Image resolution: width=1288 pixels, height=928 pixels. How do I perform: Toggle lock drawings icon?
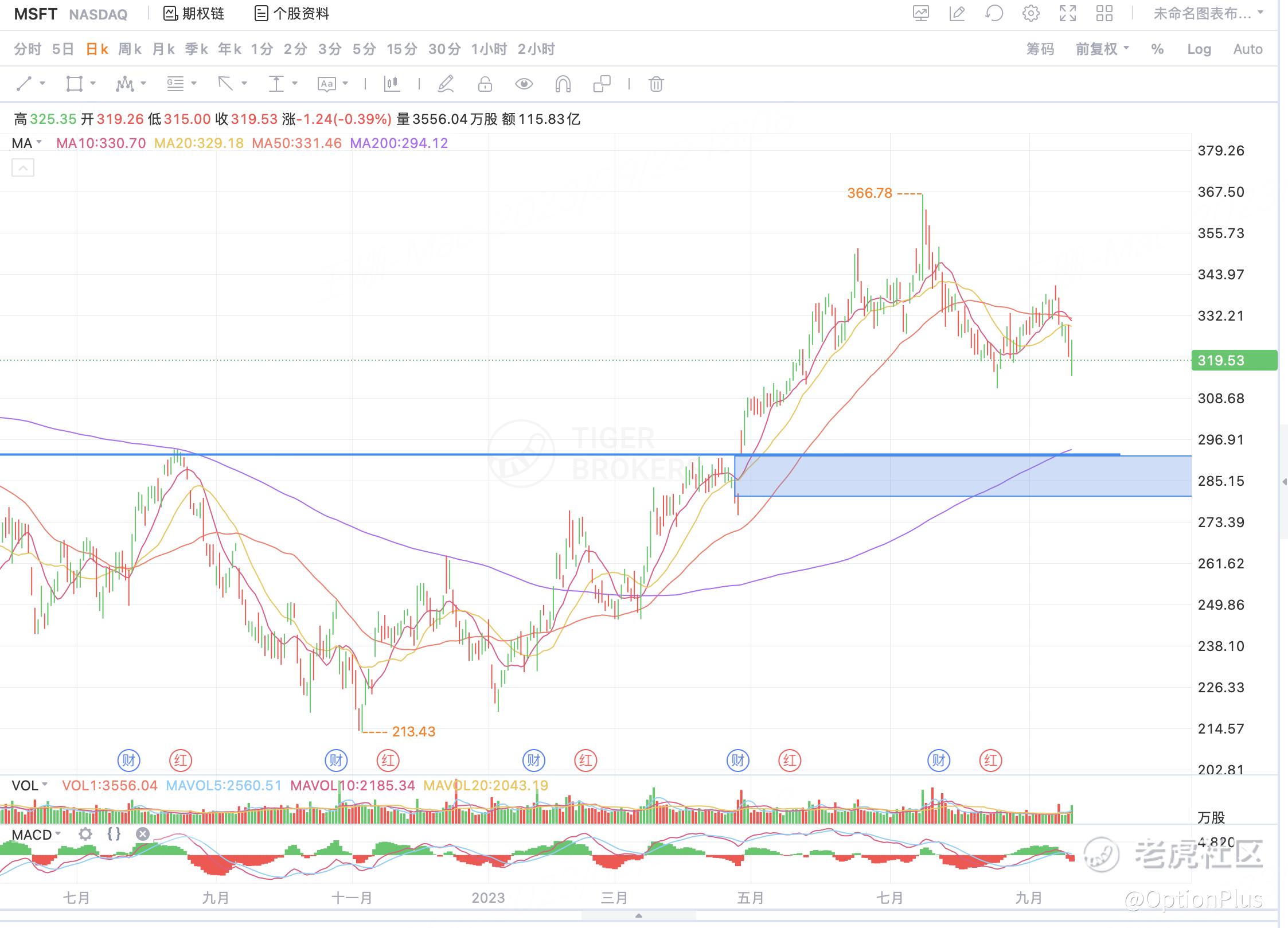tap(485, 84)
